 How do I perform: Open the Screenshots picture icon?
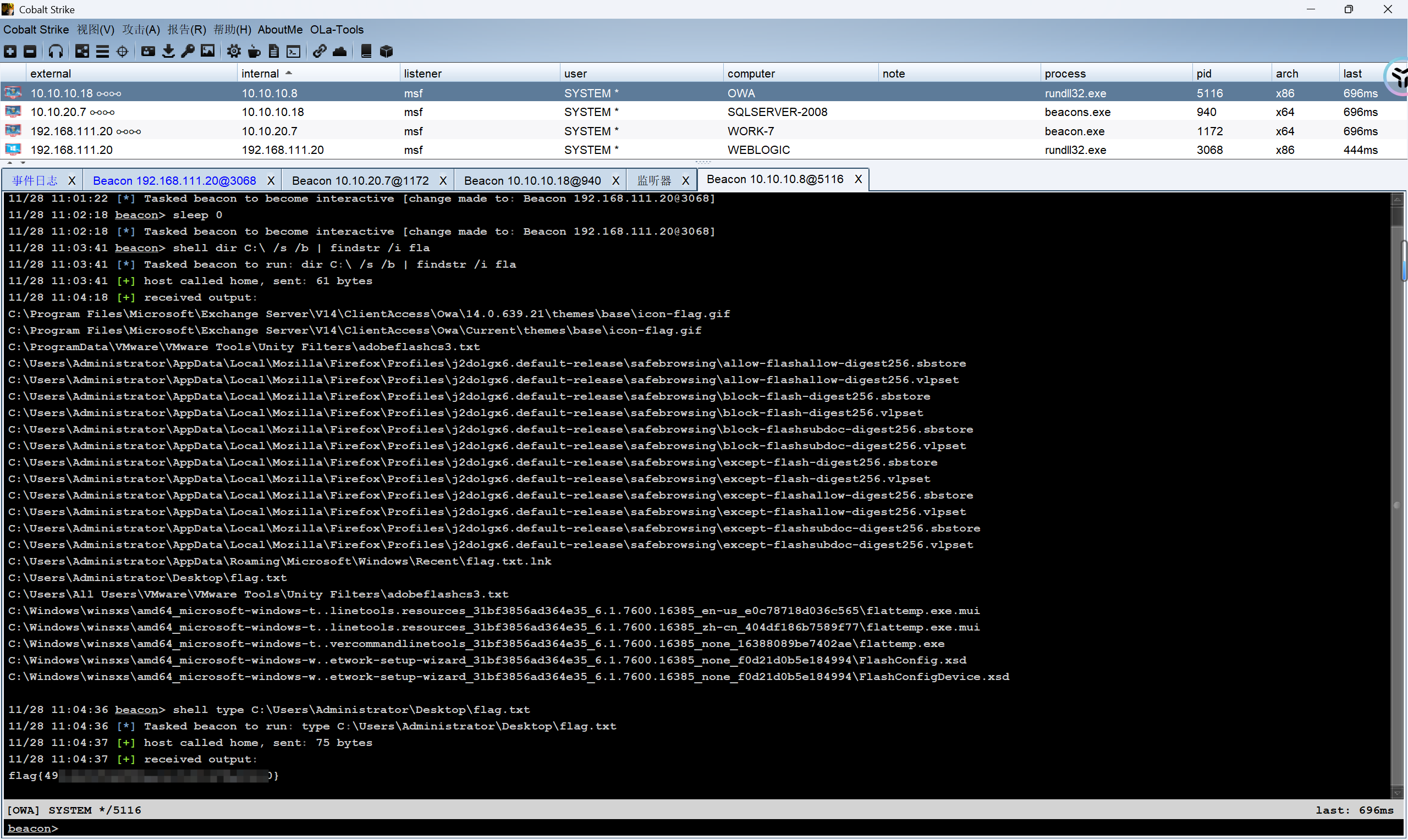click(x=208, y=52)
